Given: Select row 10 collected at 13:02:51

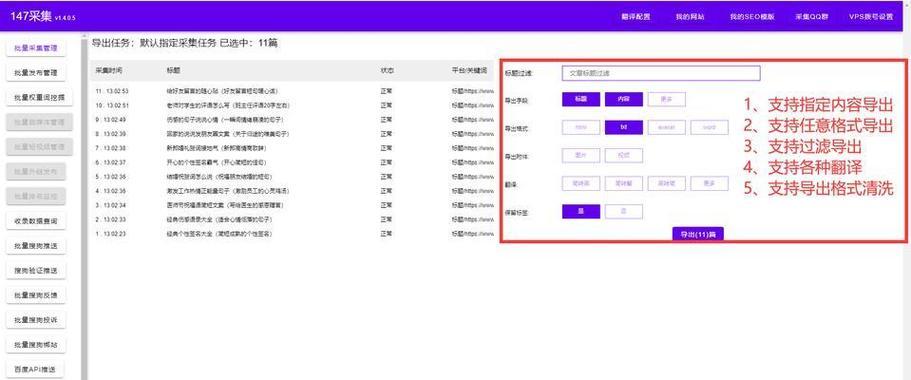Looking at the screenshot, I should (293, 106).
